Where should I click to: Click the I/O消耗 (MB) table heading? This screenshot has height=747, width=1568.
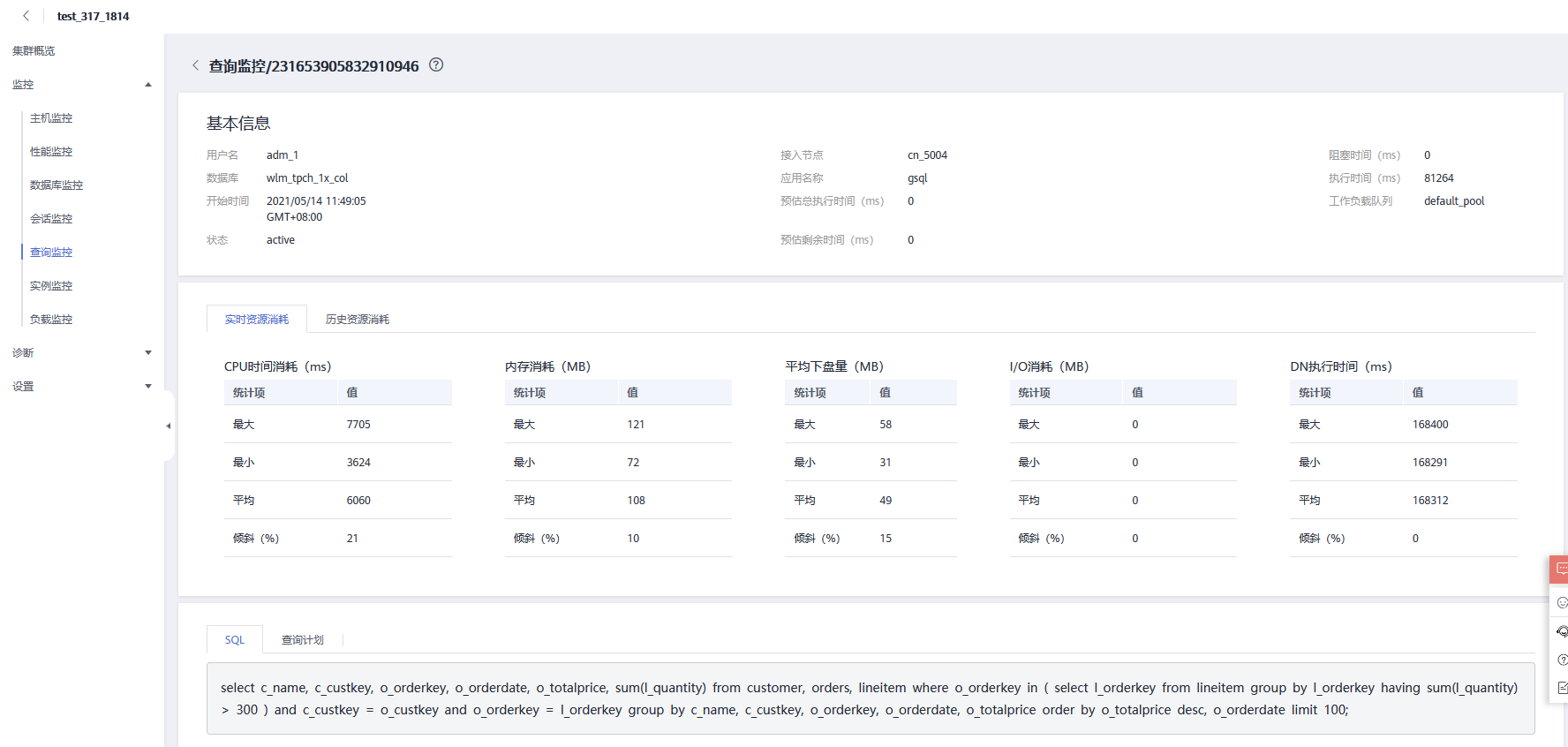coord(1049,366)
